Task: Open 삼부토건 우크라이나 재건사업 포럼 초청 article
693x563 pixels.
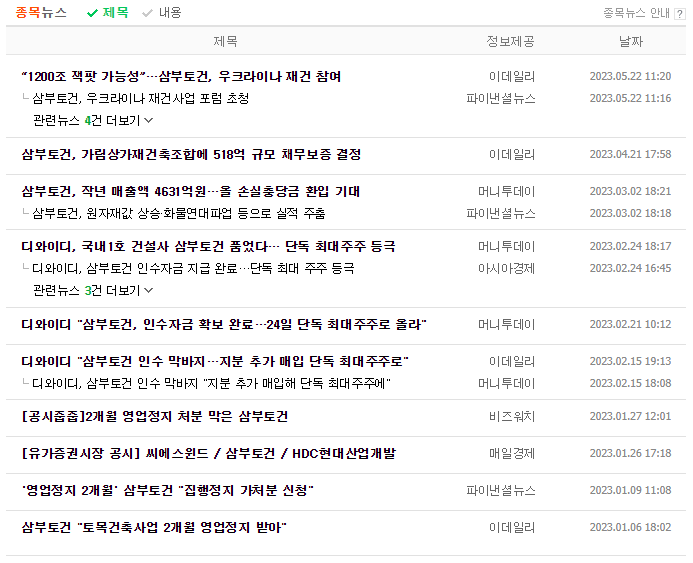Action: (141, 98)
